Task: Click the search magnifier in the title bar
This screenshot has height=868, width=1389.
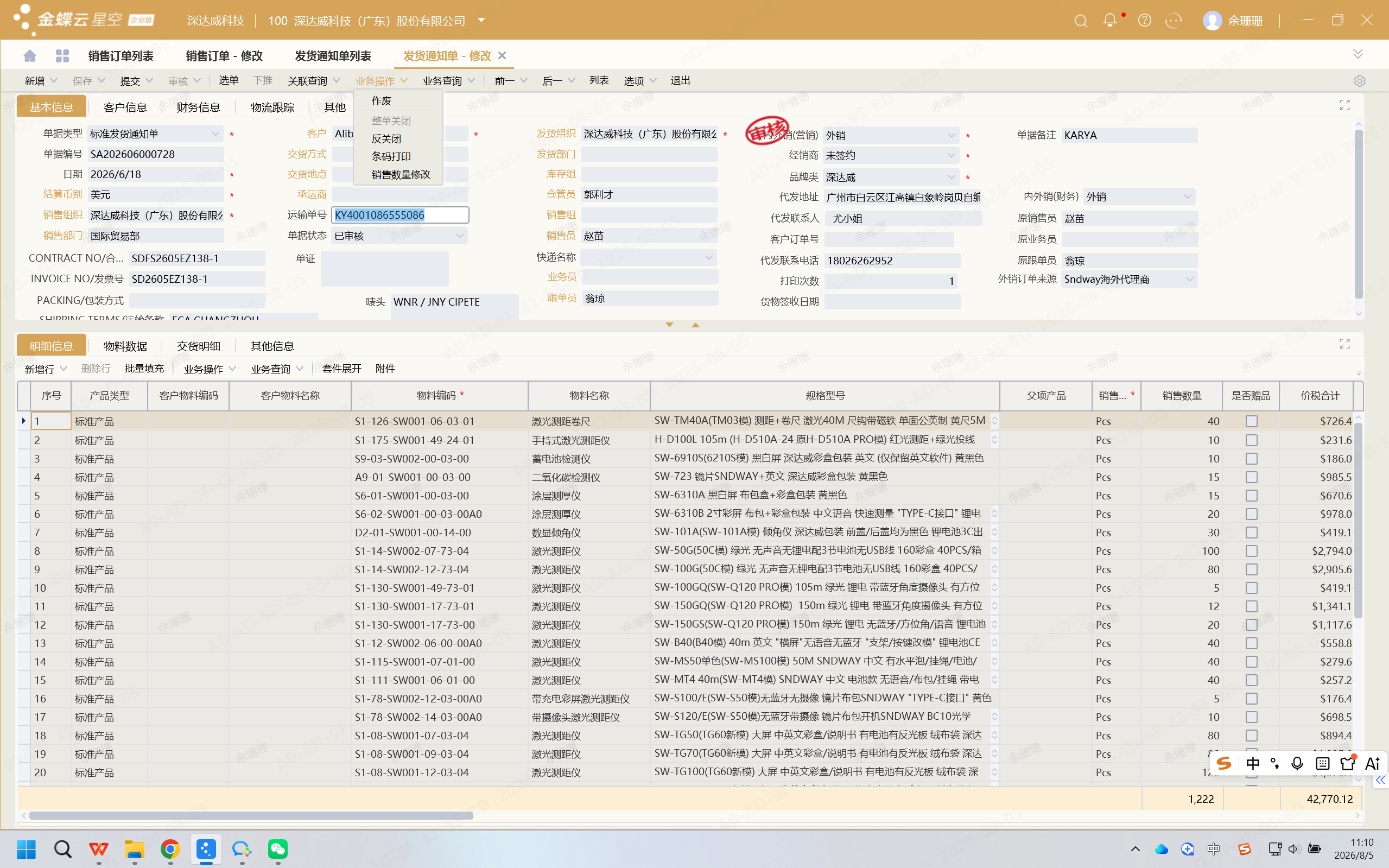Action: pos(1080,21)
